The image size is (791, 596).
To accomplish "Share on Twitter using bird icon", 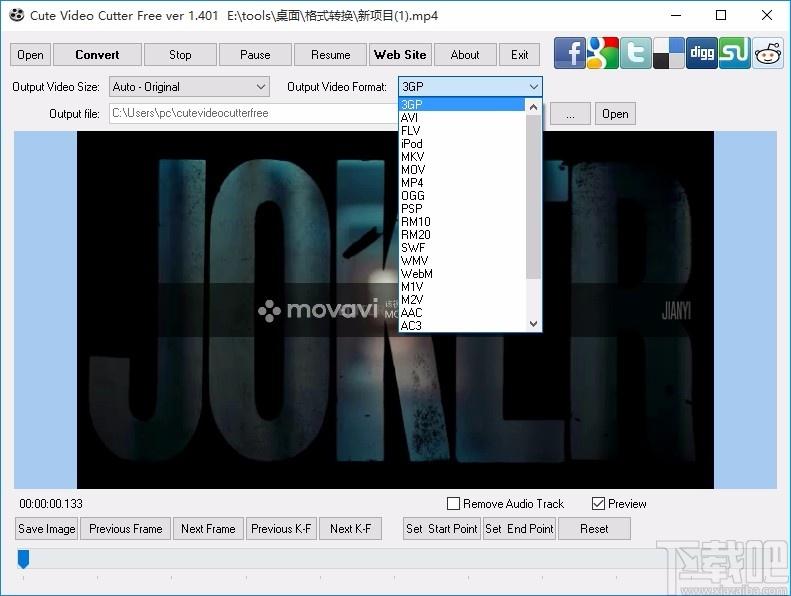I will [636, 53].
